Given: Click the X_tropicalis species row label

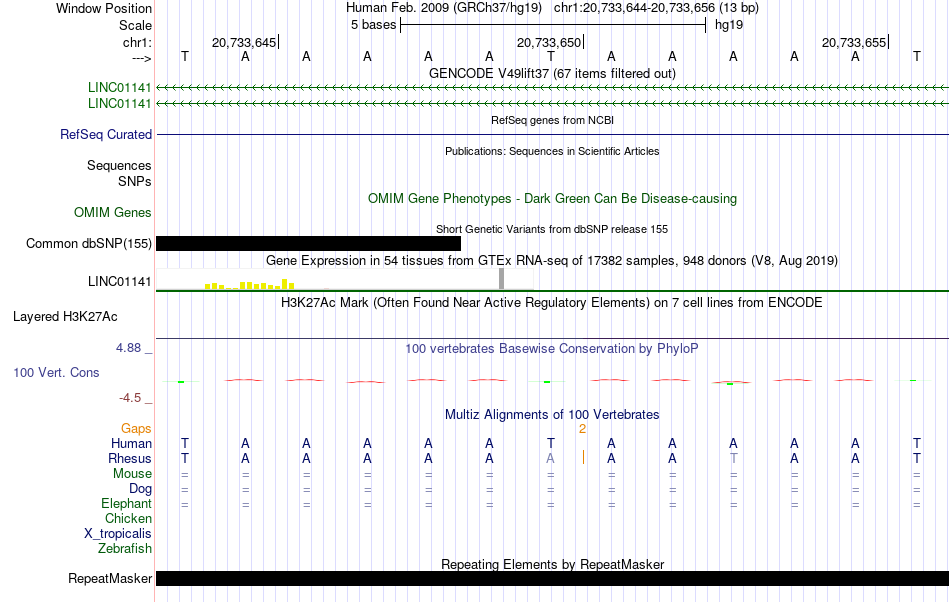Looking at the screenshot, I should (118, 534).
